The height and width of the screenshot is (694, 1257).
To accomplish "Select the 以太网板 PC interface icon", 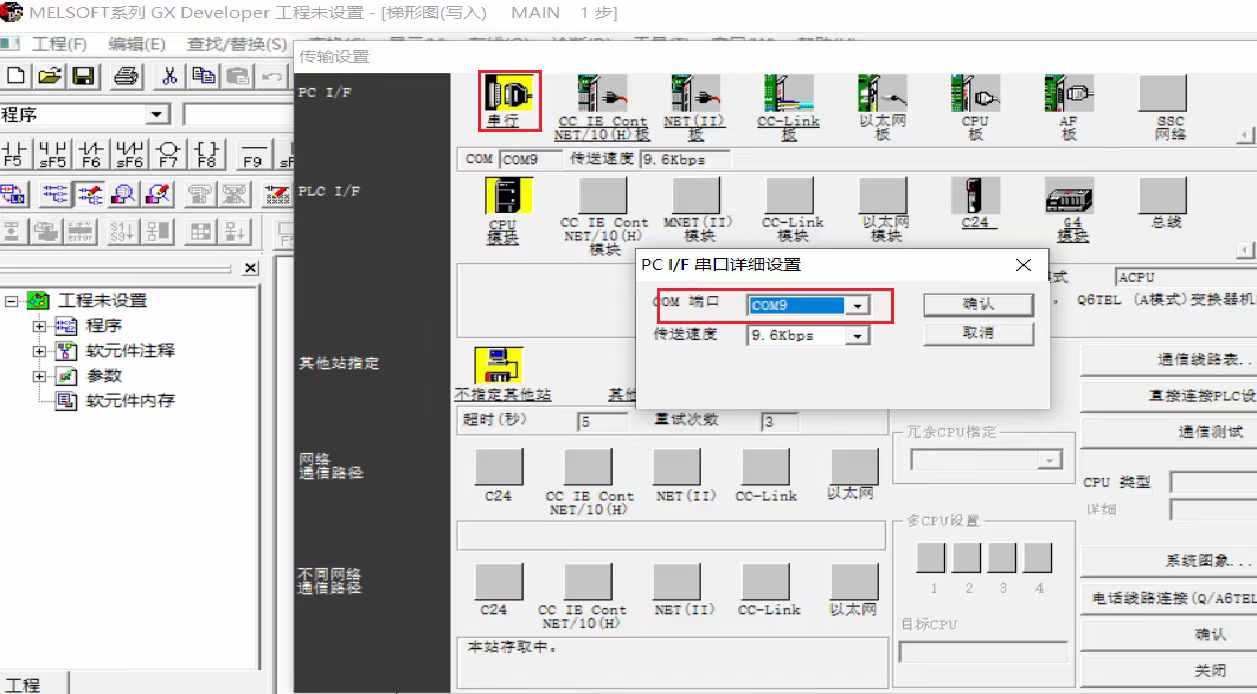I will click(881, 98).
